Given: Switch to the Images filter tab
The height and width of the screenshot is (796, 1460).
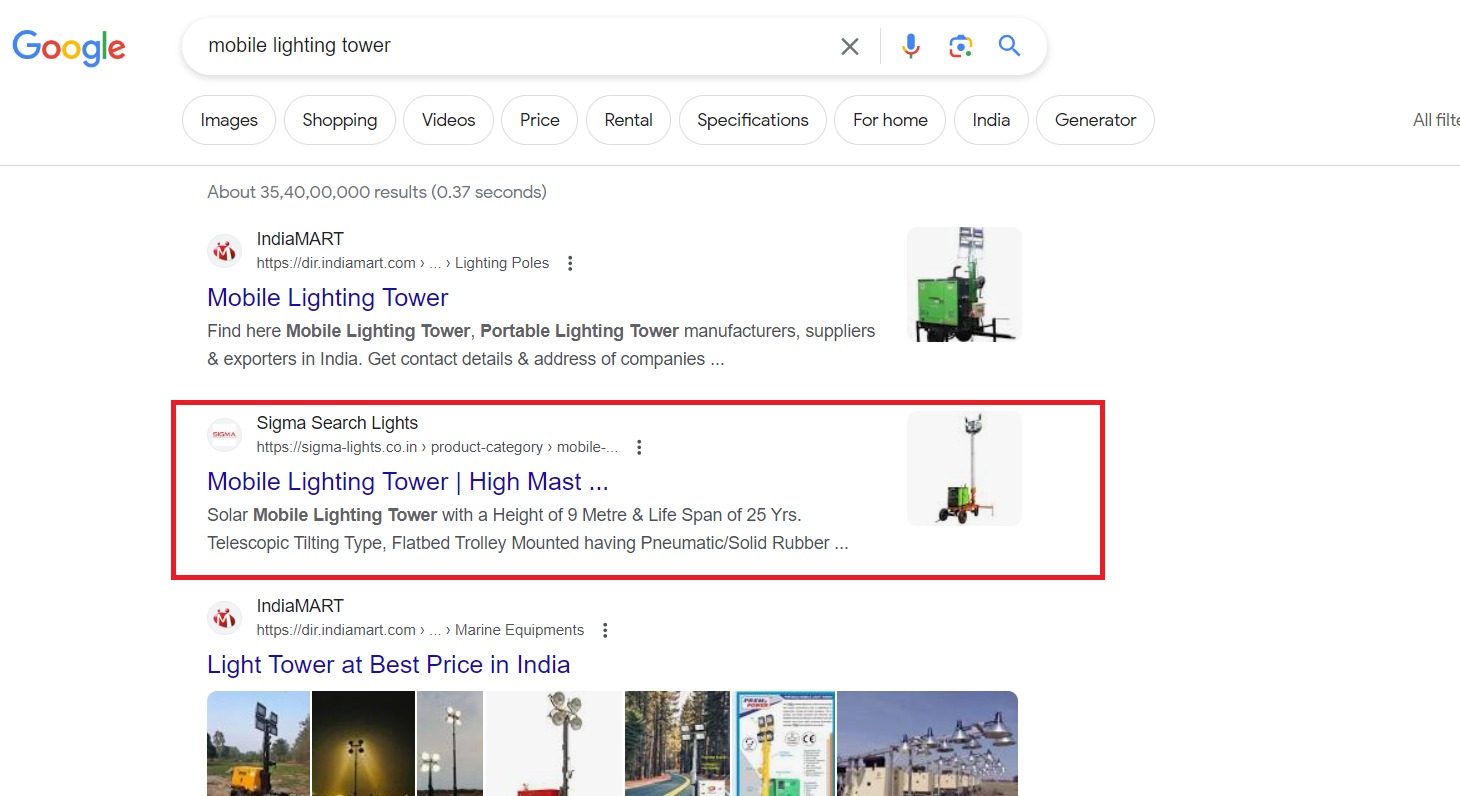Looking at the screenshot, I should click(x=229, y=120).
